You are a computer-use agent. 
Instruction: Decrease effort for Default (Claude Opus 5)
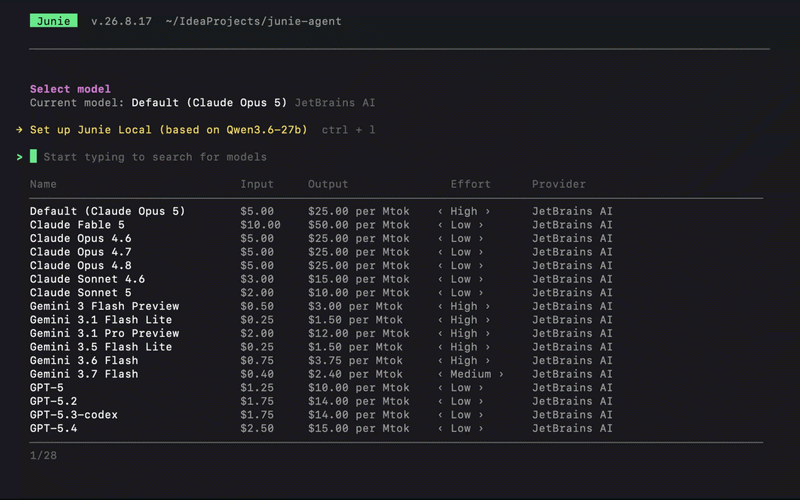(x=440, y=211)
